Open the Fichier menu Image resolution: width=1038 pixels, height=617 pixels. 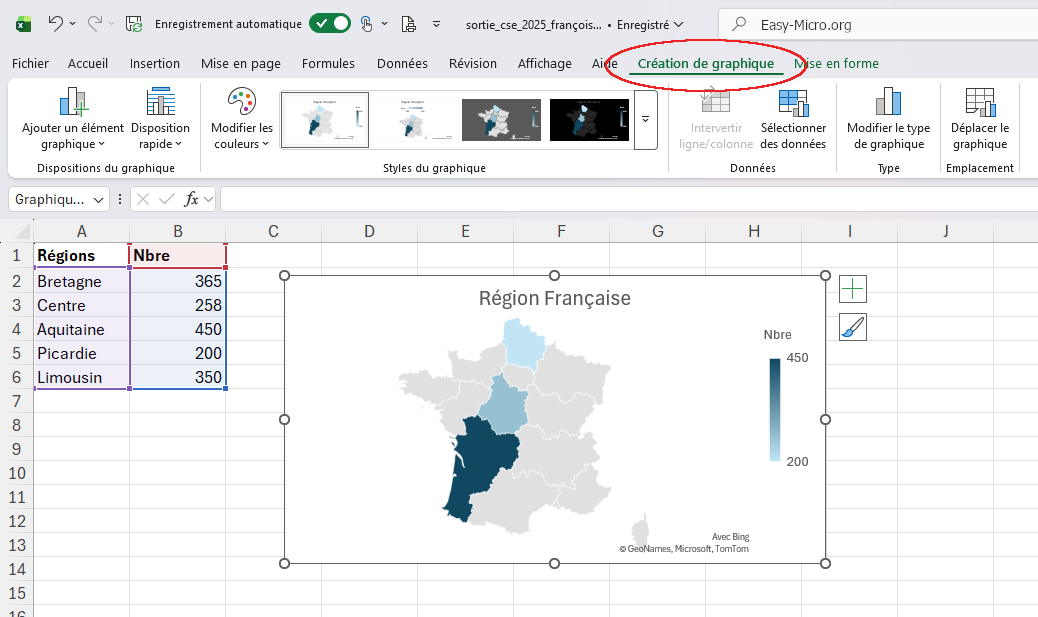pos(30,63)
